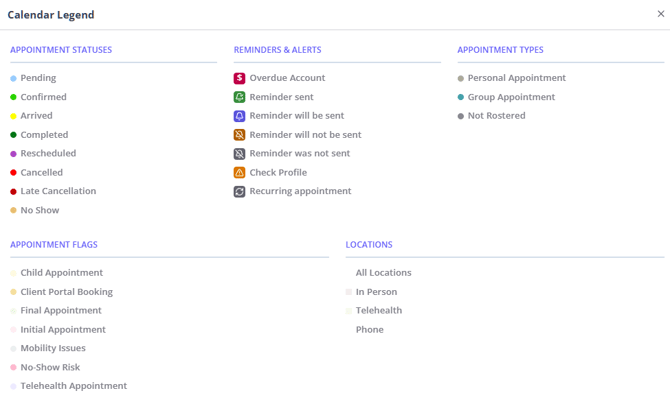The height and width of the screenshot is (404, 670).
Task: Click the Not Rostered dark gray dot
Action: click(x=461, y=116)
